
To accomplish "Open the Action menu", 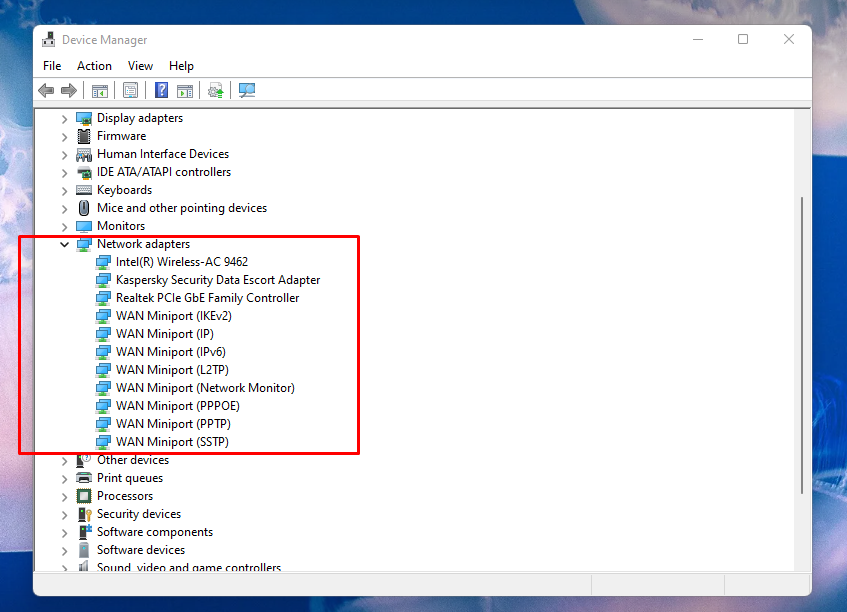I will [94, 66].
